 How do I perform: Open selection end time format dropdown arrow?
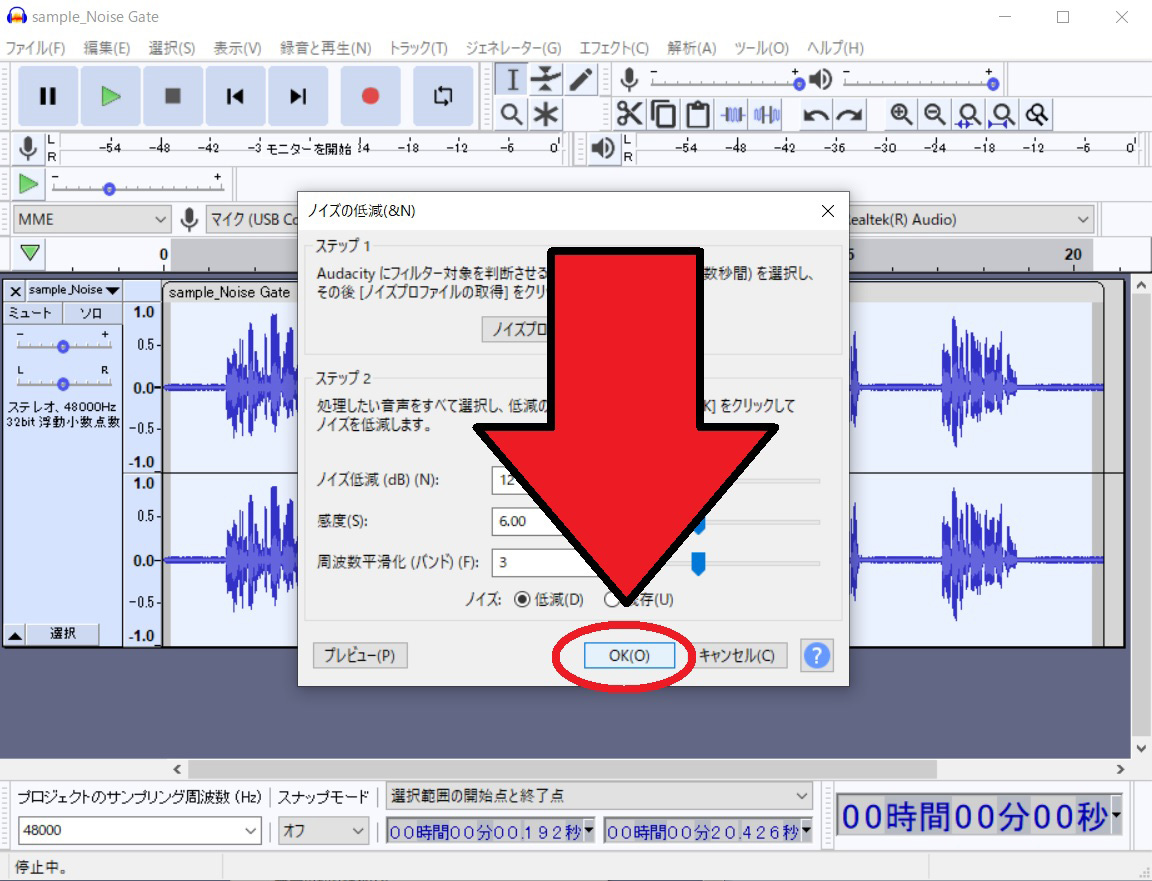pyautogui.click(x=806, y=830)
